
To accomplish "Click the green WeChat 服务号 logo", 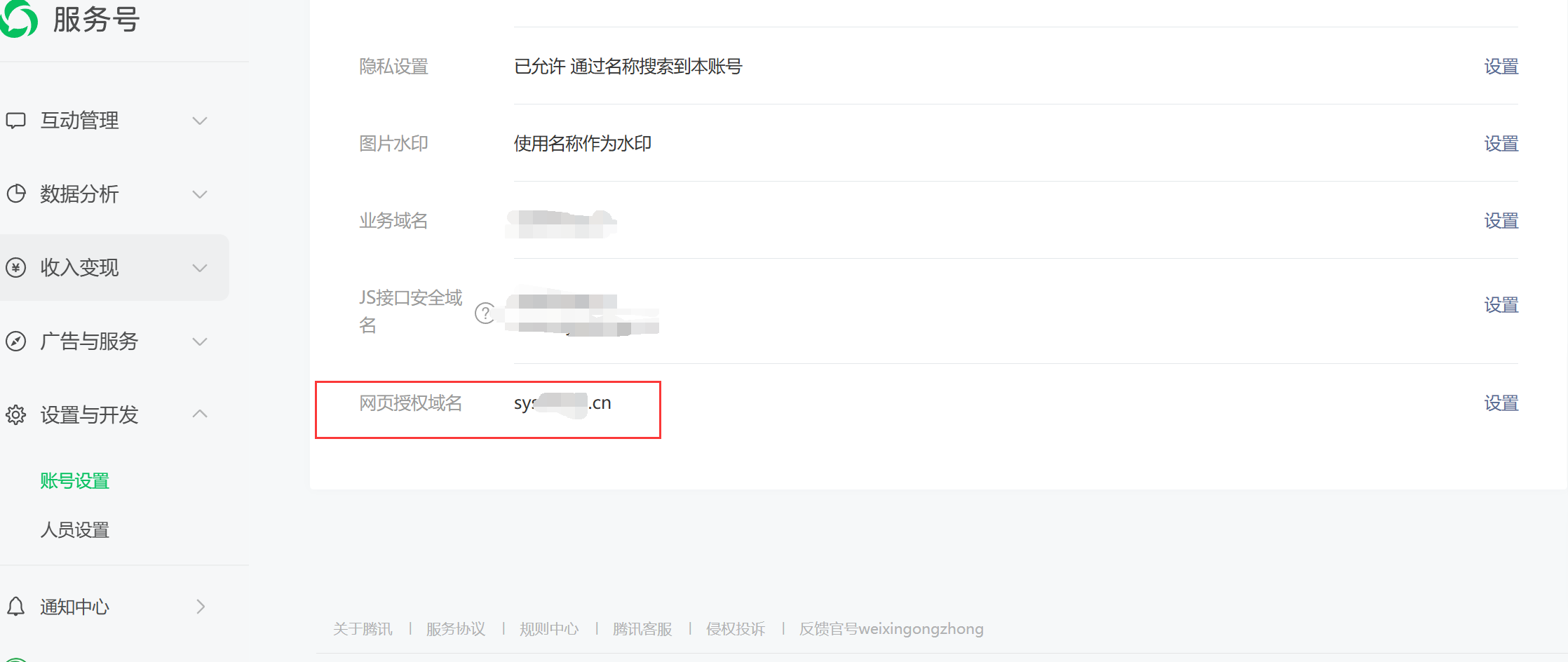I will (18, 18).
